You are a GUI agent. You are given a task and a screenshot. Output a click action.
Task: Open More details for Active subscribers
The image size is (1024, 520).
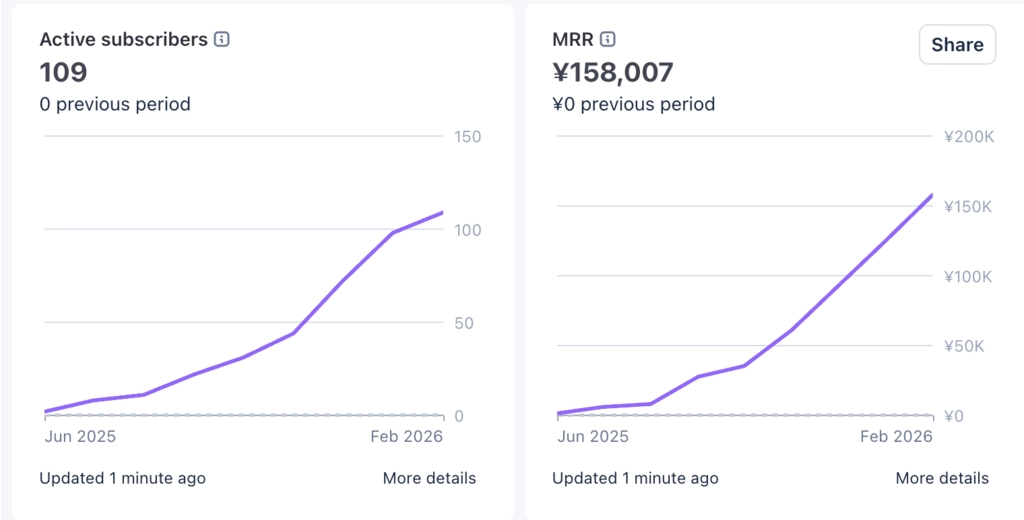click(429, 478)
